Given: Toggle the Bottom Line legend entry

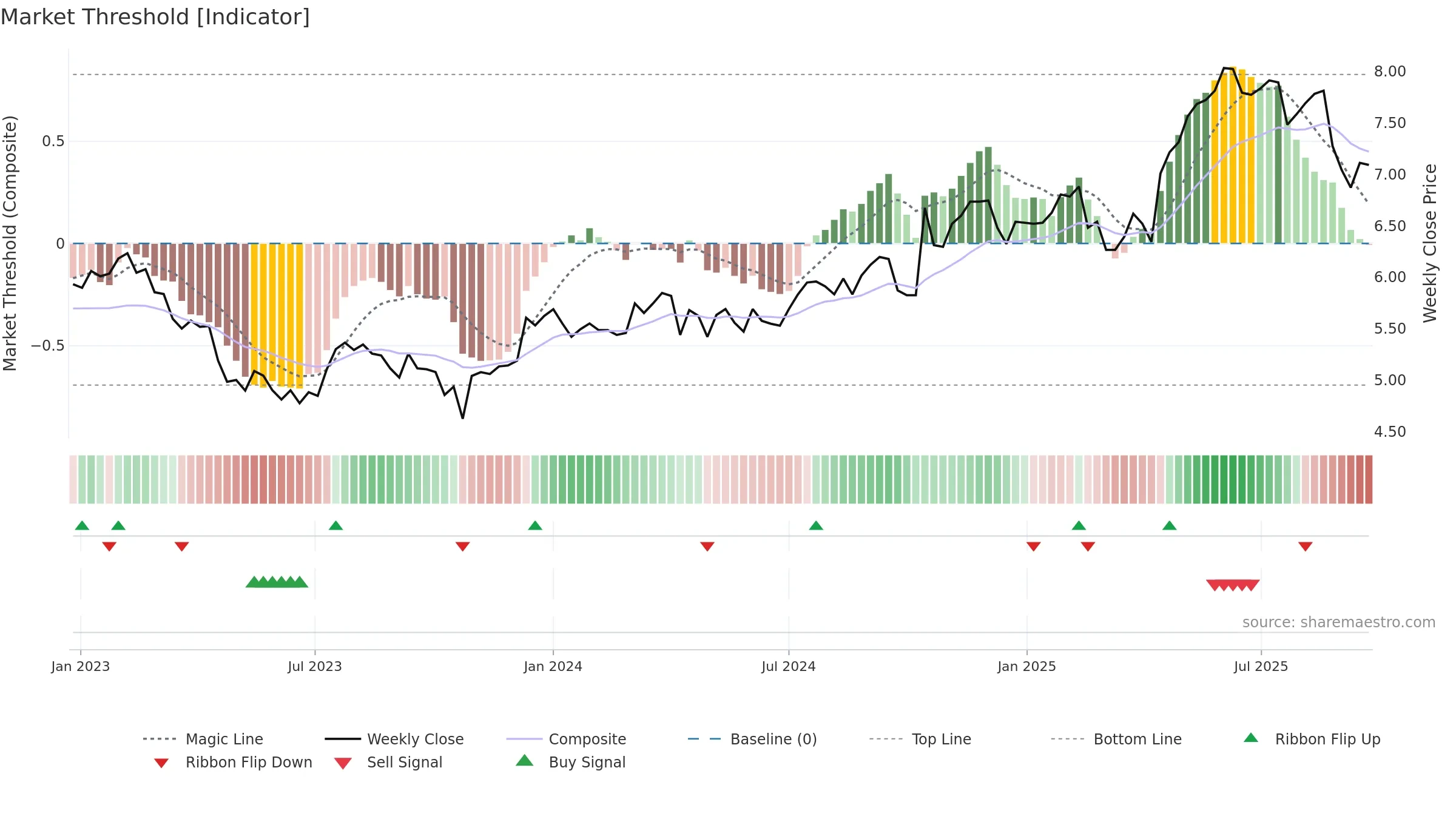Looking at the screenshot, I should click(1116, 739).
